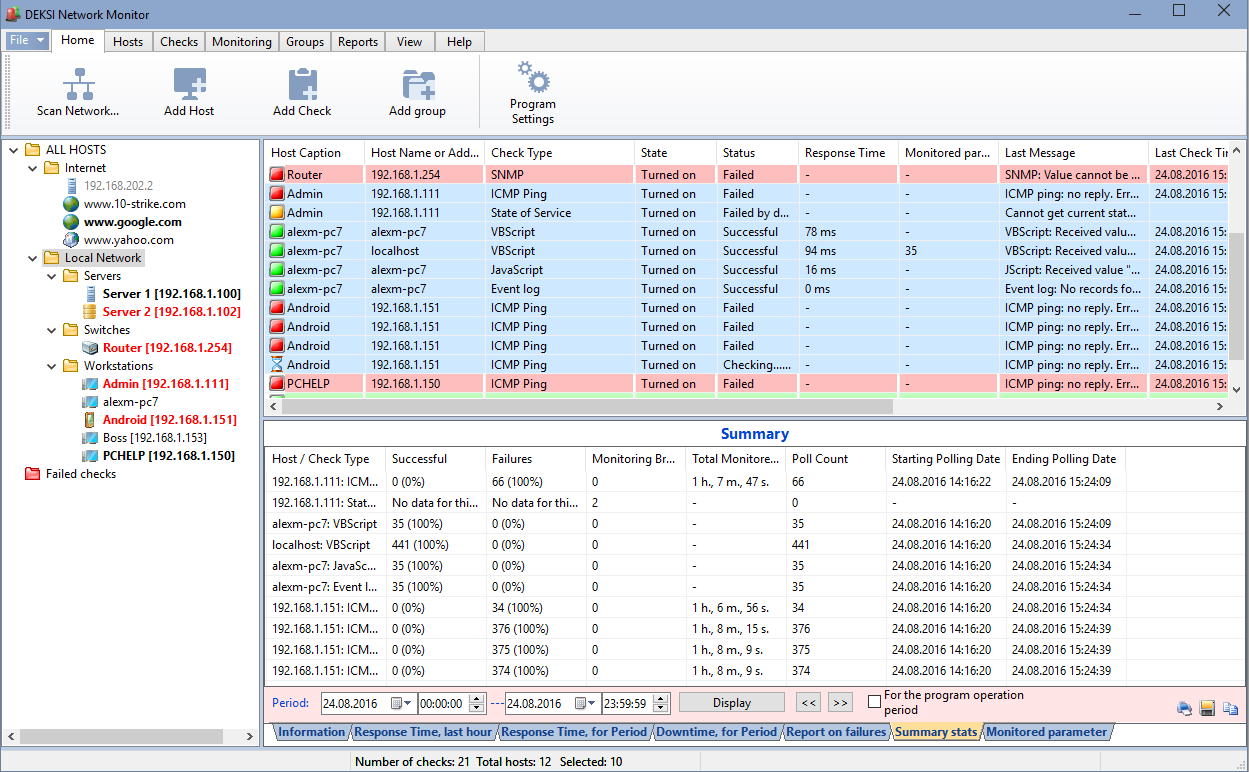Click the save icon in period bar
1249x772 pixels.
(x=1207, y=709)
